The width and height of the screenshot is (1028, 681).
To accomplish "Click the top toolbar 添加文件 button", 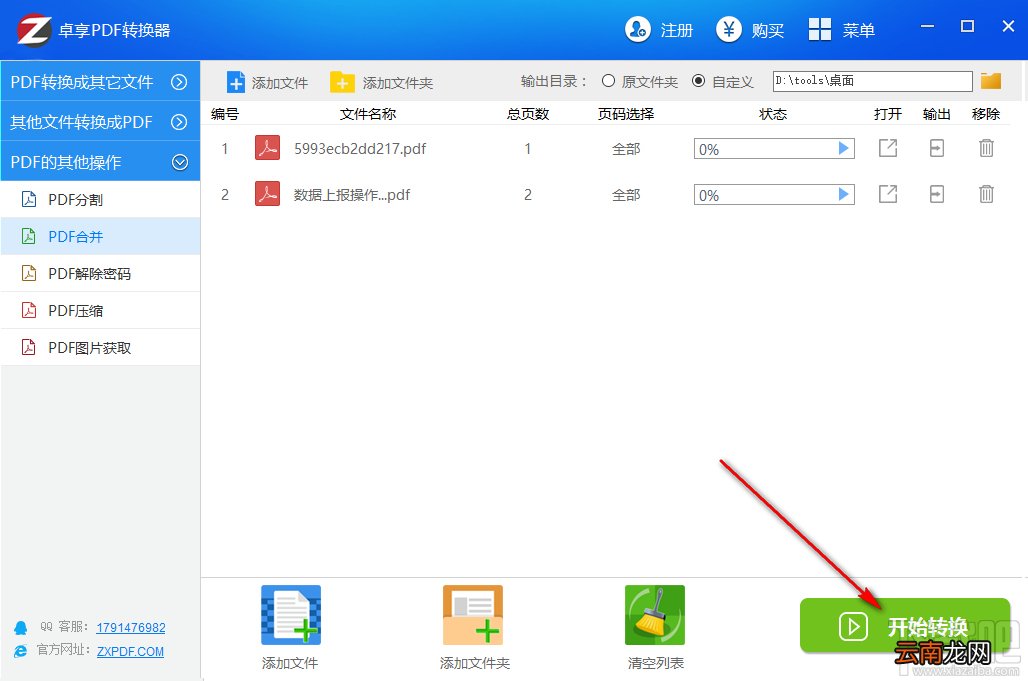I will point(267,83).
